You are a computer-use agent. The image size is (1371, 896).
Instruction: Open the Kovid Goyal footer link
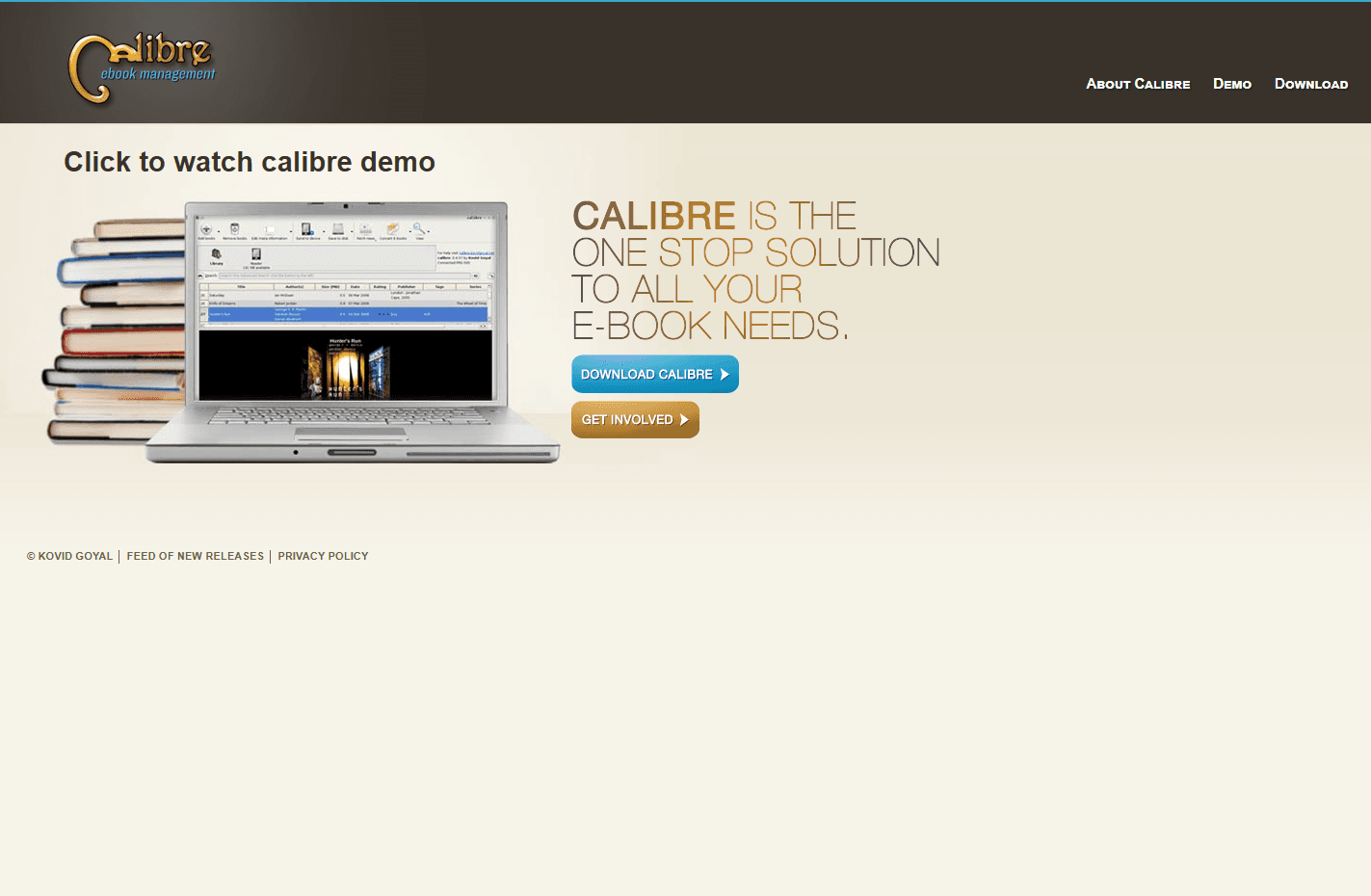tap(75, 556)
